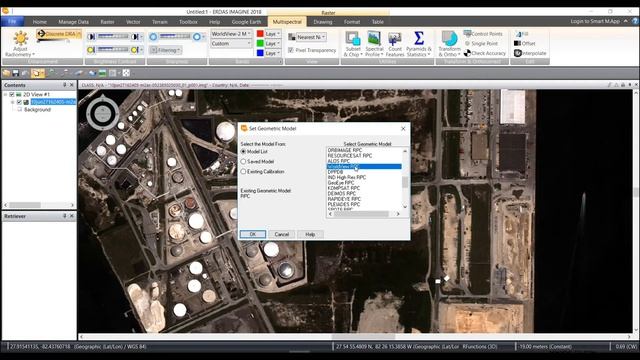Click the navigation compass in the viewer
This screenshot has height=360, width=640.
coord(102,113)
